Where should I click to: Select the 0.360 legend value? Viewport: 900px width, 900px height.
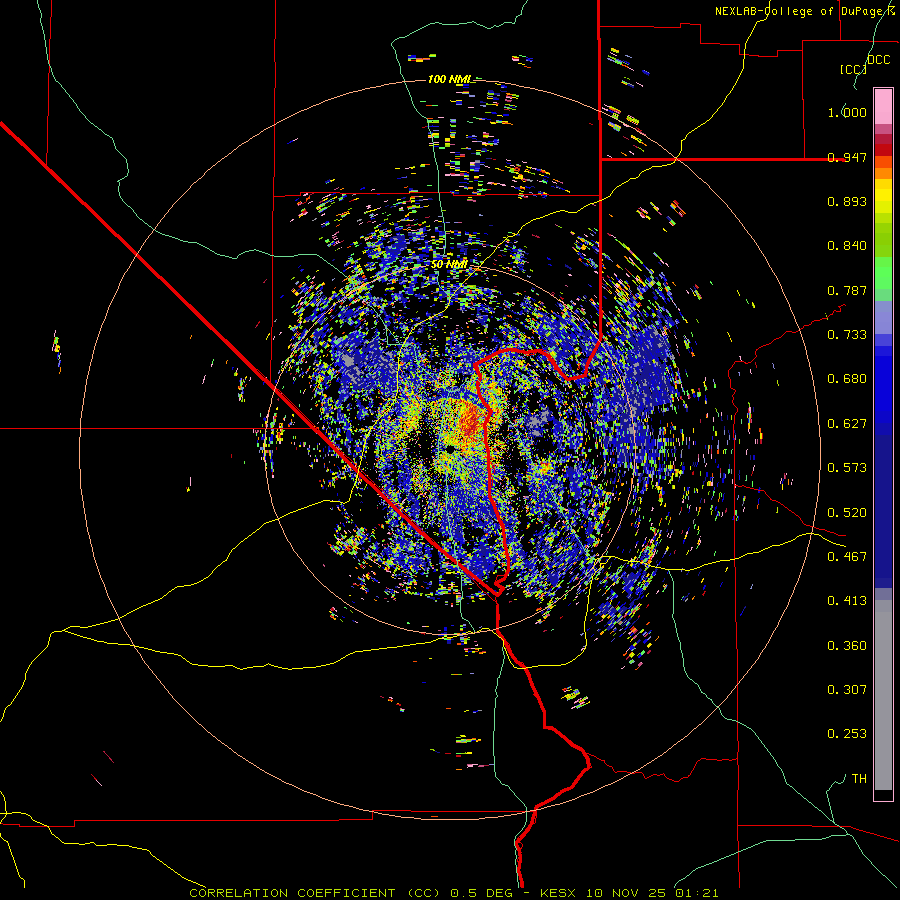point(847,646)
